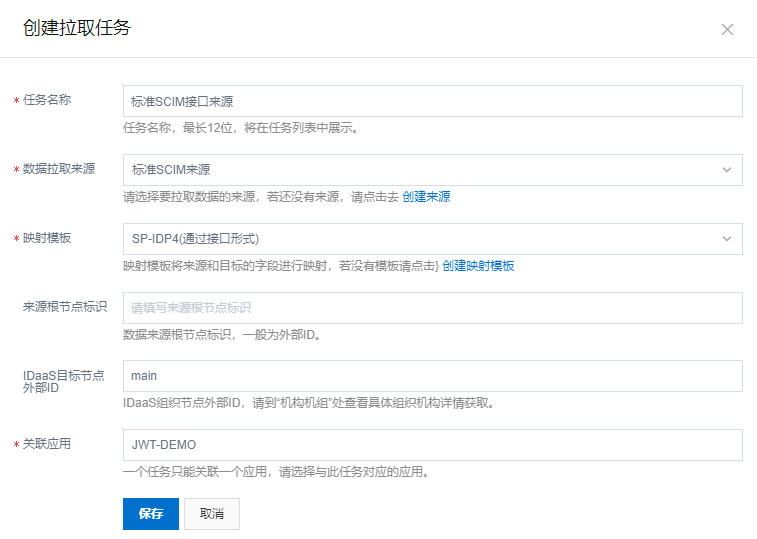The image size is (757, 539).
Task: Focus the 来源根节点标识 input field
Action: (x=432, y=308)
